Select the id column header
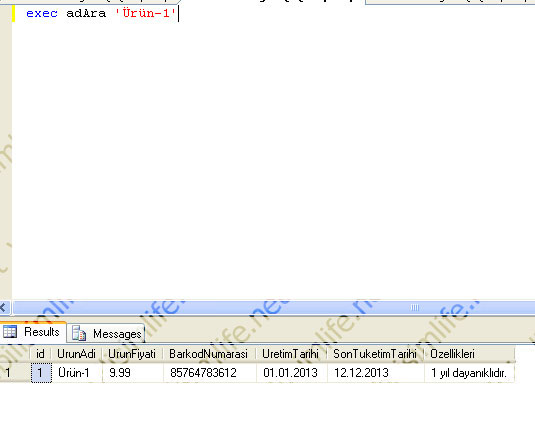 (41, 354)
